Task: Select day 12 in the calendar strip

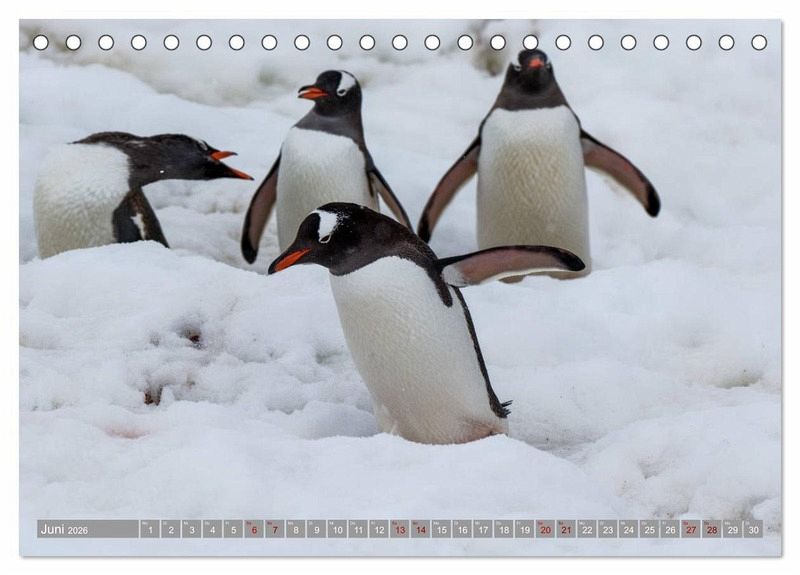Action: [x=379, y=529]
